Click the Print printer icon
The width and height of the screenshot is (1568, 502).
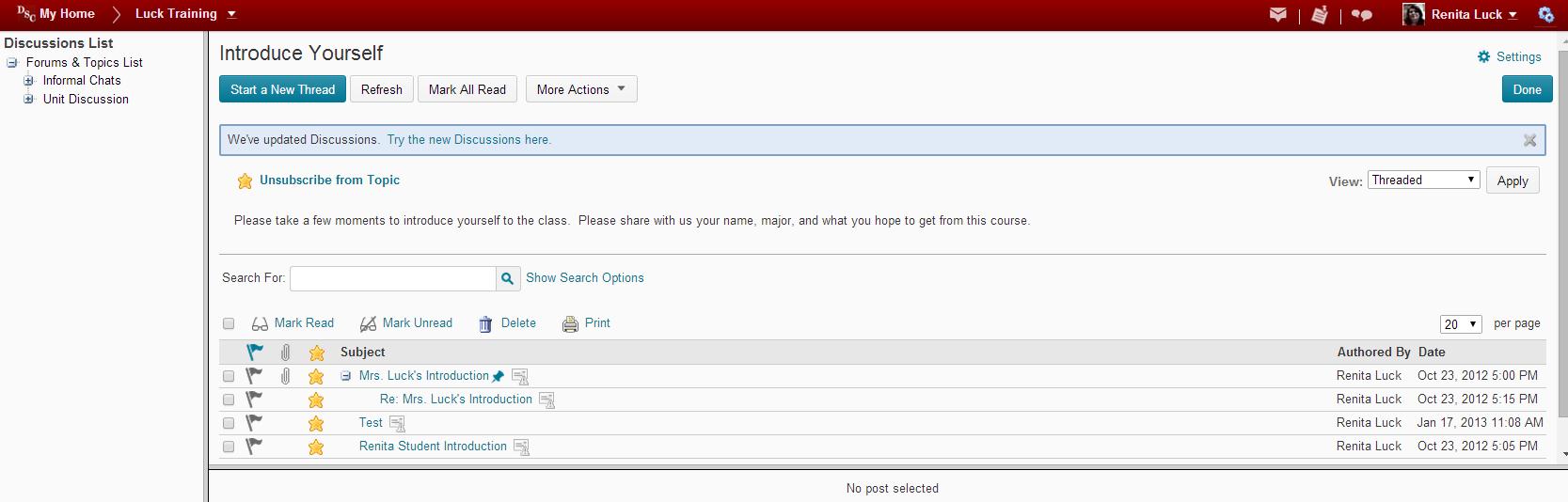click(570, 324)
